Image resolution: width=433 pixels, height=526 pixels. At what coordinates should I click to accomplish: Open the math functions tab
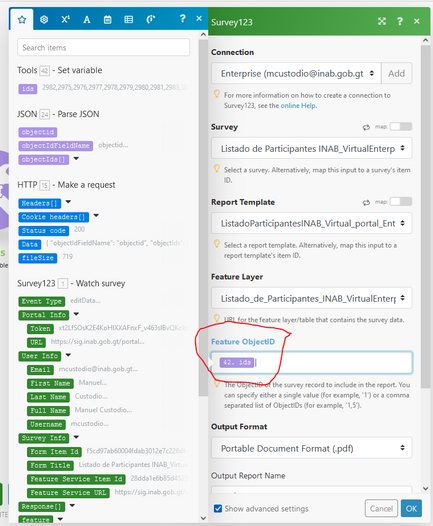(65, 19)
